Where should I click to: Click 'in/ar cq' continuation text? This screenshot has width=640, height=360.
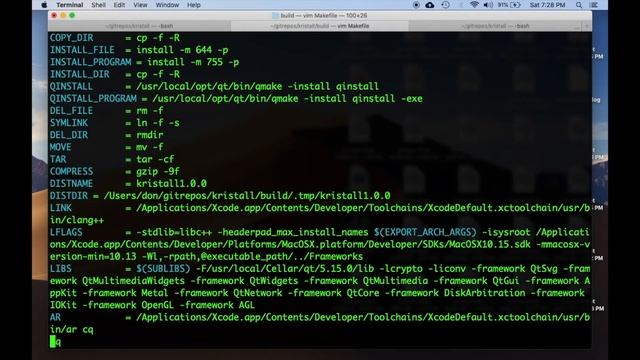71,330
